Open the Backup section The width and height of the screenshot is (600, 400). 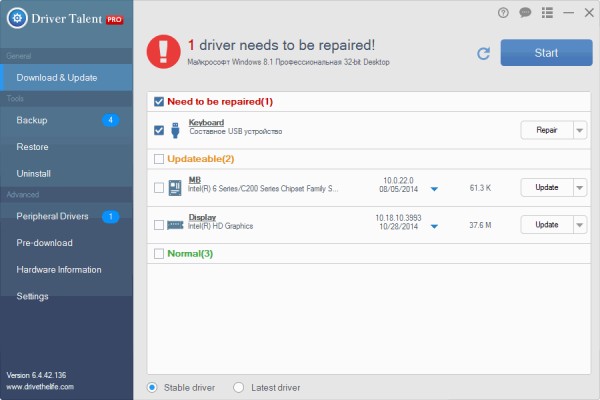tap(67, 120)
